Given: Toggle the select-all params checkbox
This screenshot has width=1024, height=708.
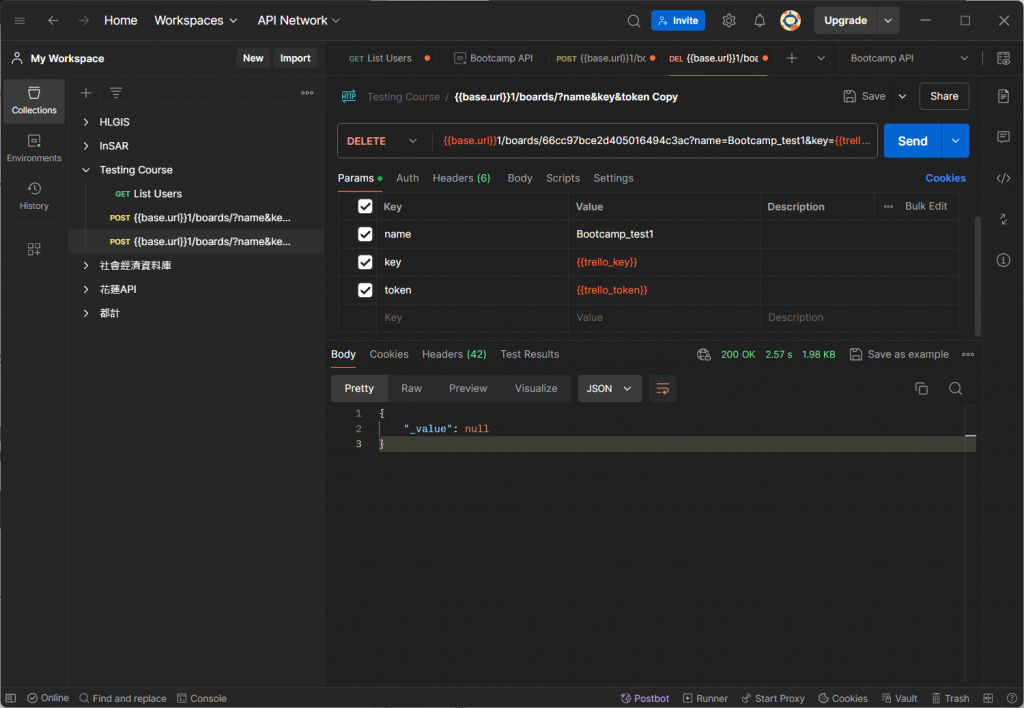Looking at the screenshot, I should 365,206.
